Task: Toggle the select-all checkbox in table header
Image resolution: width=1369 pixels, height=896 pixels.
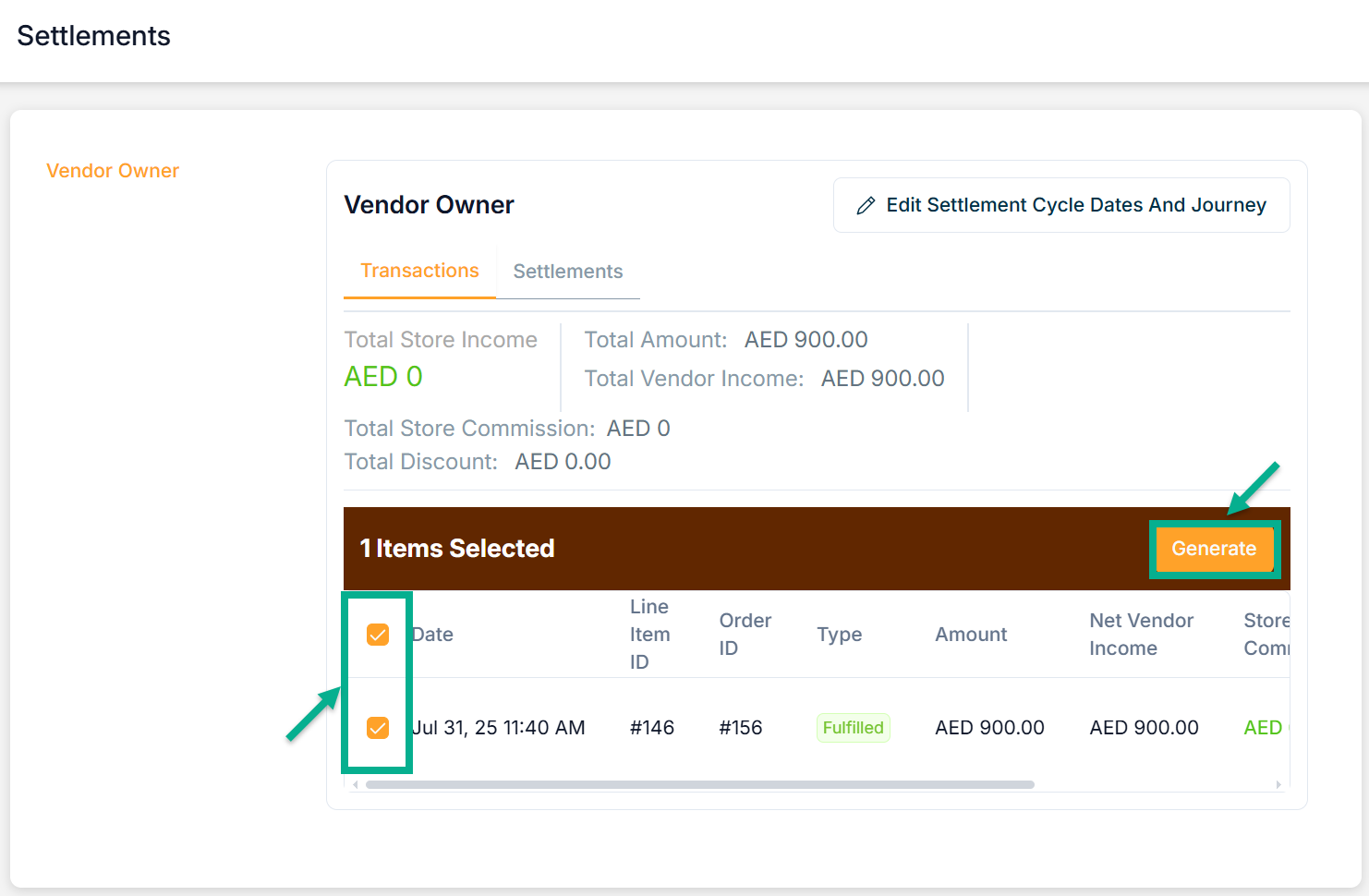Action: coord(378,635)
